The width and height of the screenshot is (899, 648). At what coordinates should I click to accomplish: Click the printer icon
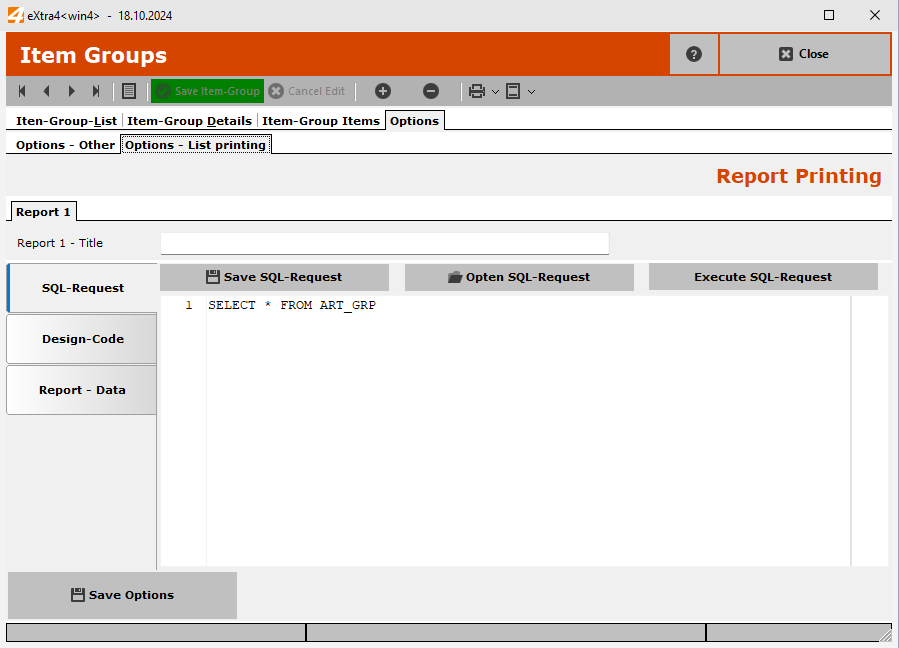477,91
